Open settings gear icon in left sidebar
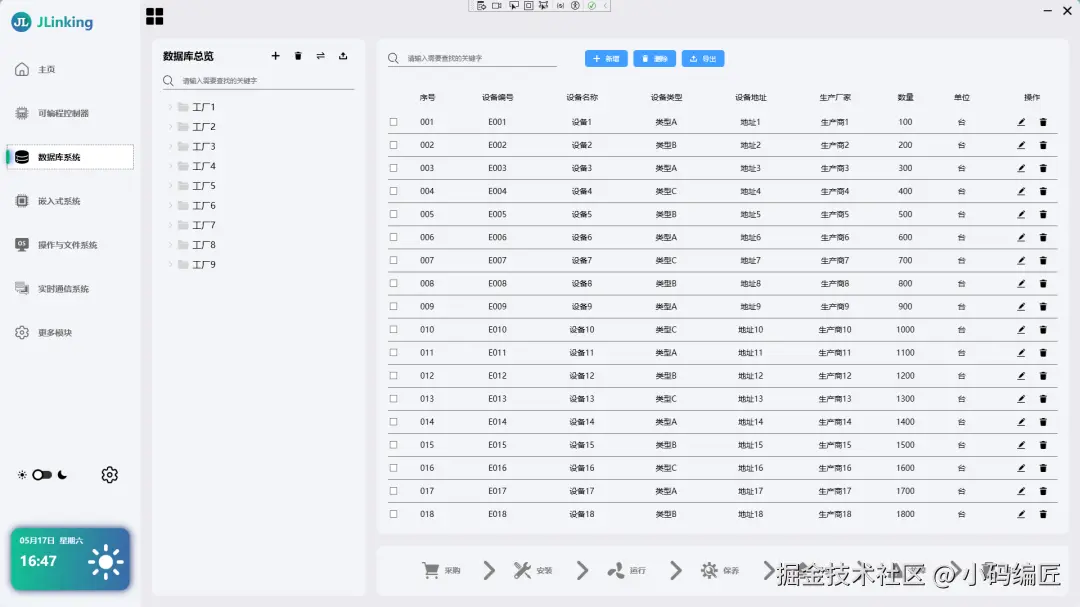Image resolution: width=1080 pixels, height=607 pixels. tap(110, 475)
